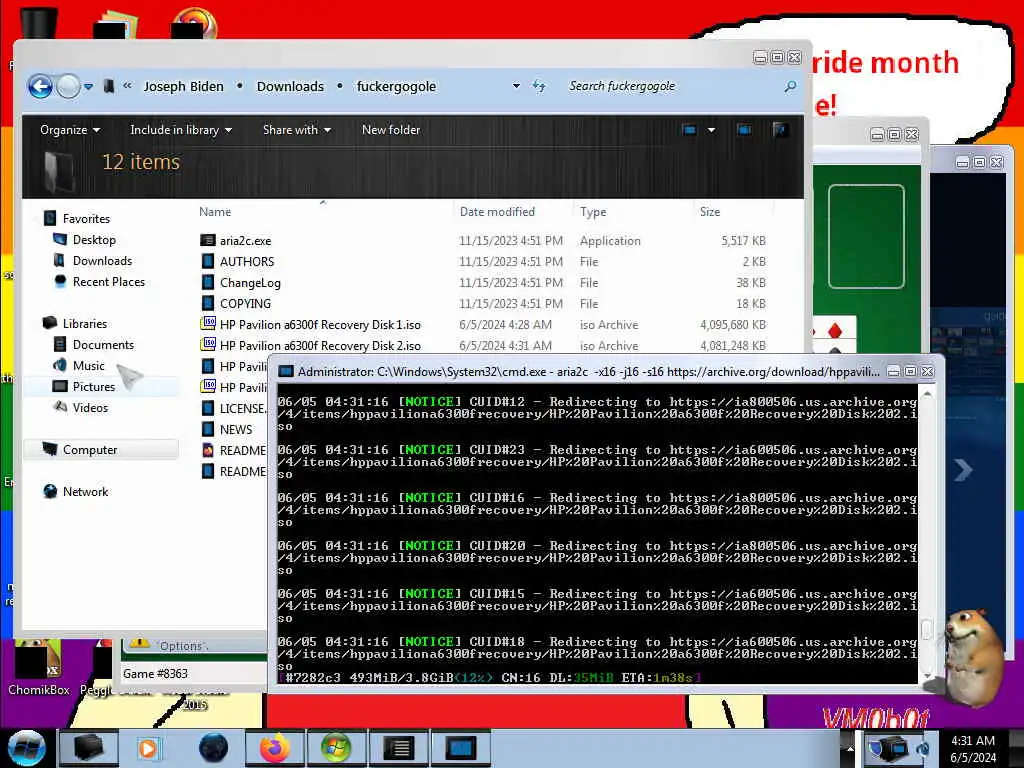The height and width of the screenshot is (768, 1024).
Task: Toggle the preview pane icon
Action: click(744, 130)
